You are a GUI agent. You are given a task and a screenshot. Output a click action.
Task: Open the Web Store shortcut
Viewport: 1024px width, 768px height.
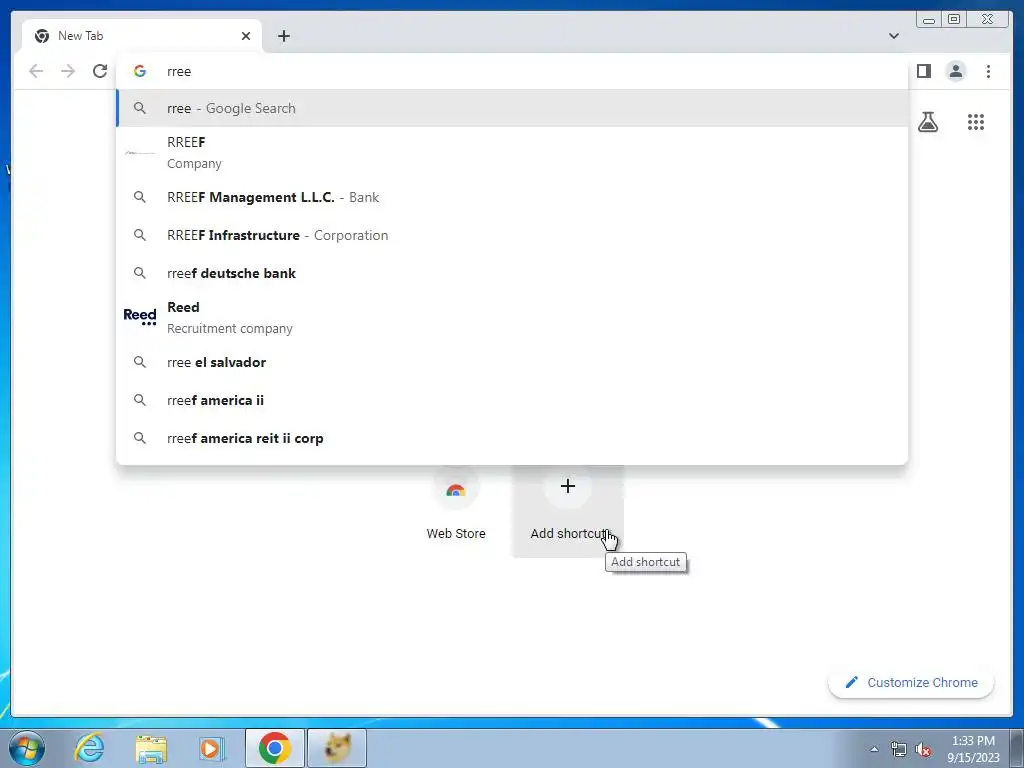tap(456, 509)
